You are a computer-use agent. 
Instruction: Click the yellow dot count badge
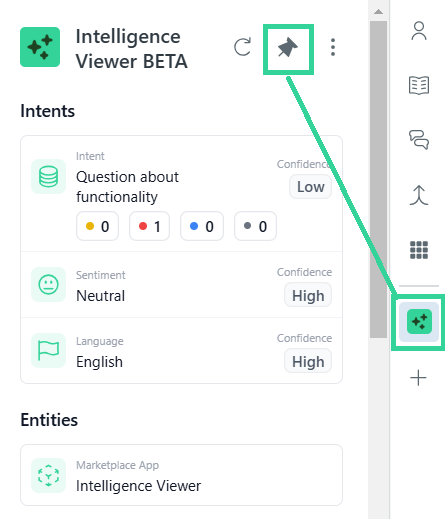[x=97, y=226]
